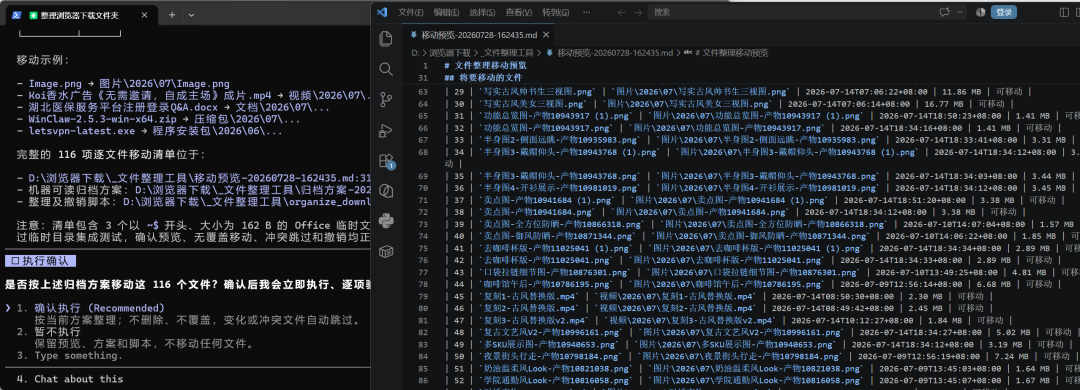Click the 执行确认 header label in terminal
1080x390 pixels.
(x=40, y=261)
